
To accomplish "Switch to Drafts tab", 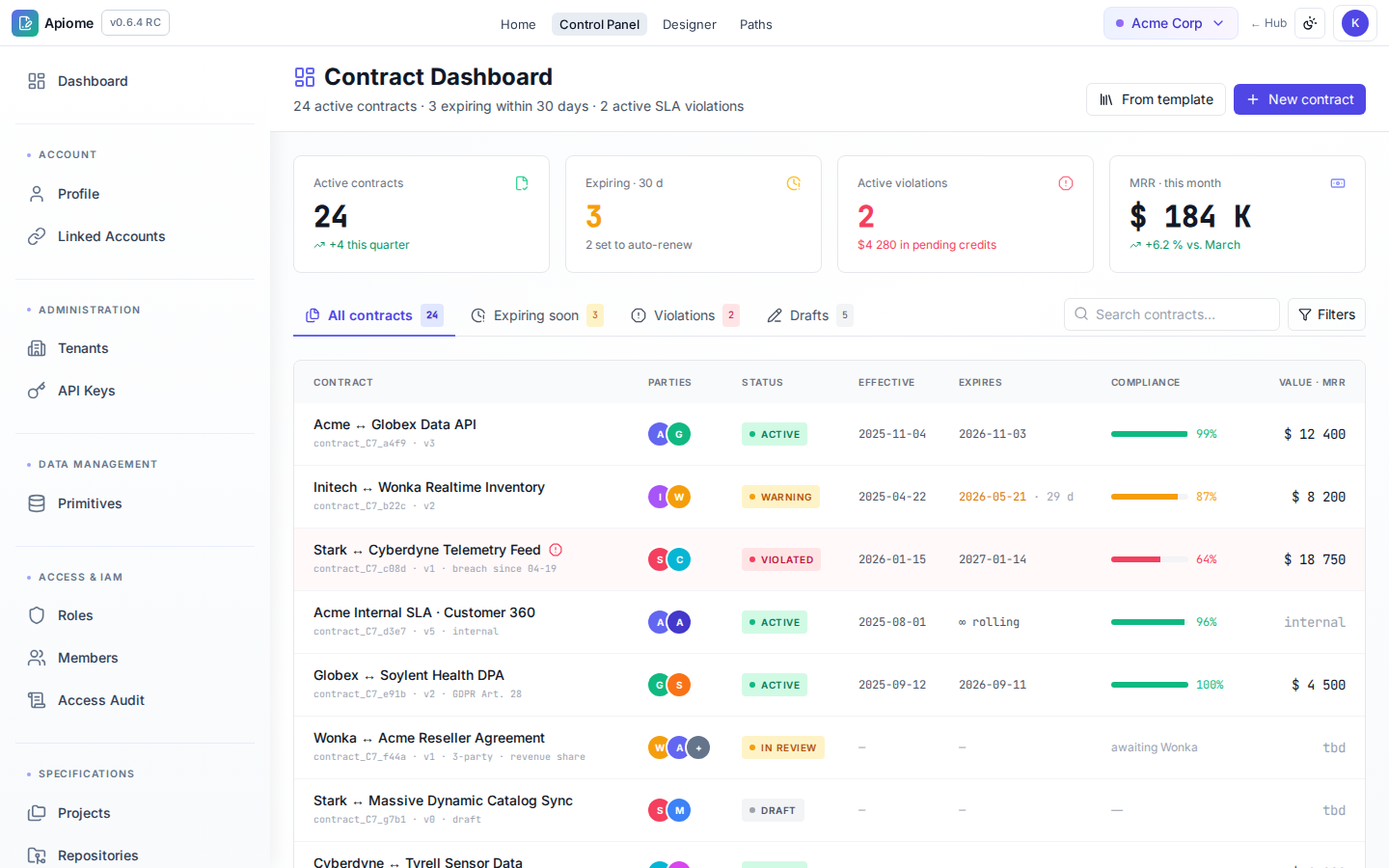I will [810, 315].
